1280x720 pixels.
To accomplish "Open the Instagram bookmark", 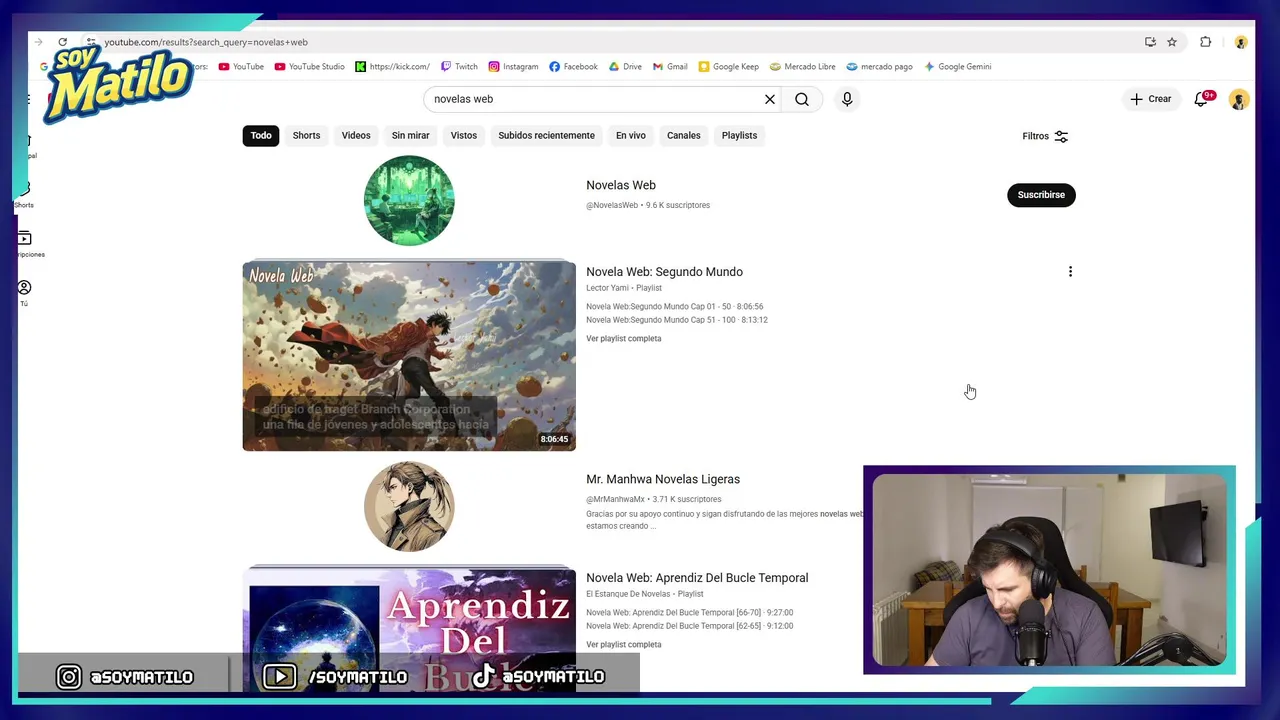I will (513, 67).
